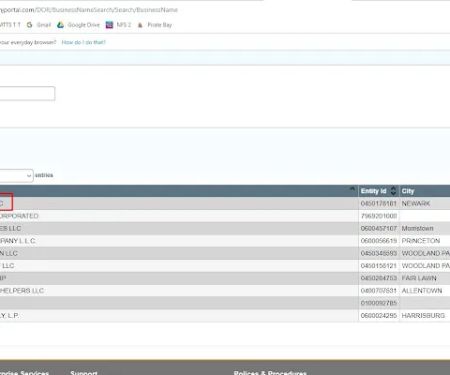Focus the browser address bar URL
Screen dimensions: 450x375
pos(89,10)
